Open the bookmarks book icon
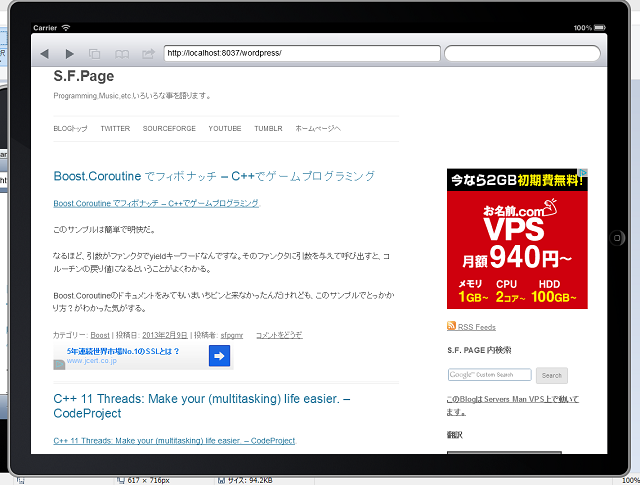 coord(122,53)
